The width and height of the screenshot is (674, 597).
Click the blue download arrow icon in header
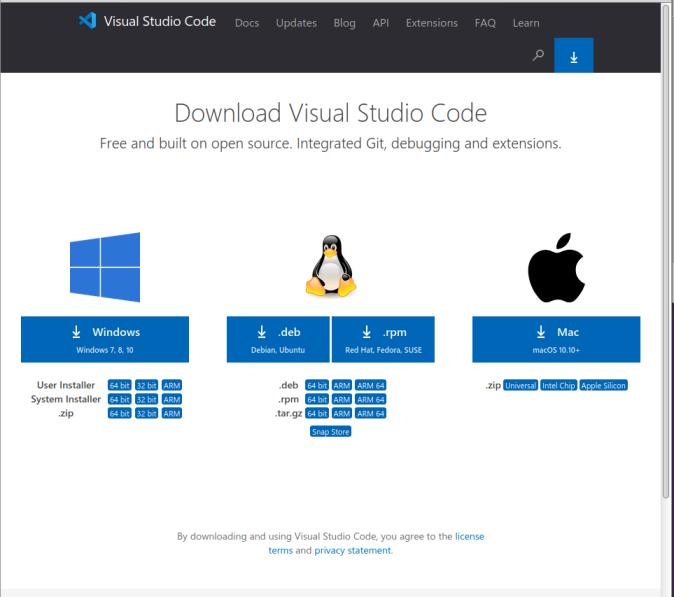click(573, 55)
